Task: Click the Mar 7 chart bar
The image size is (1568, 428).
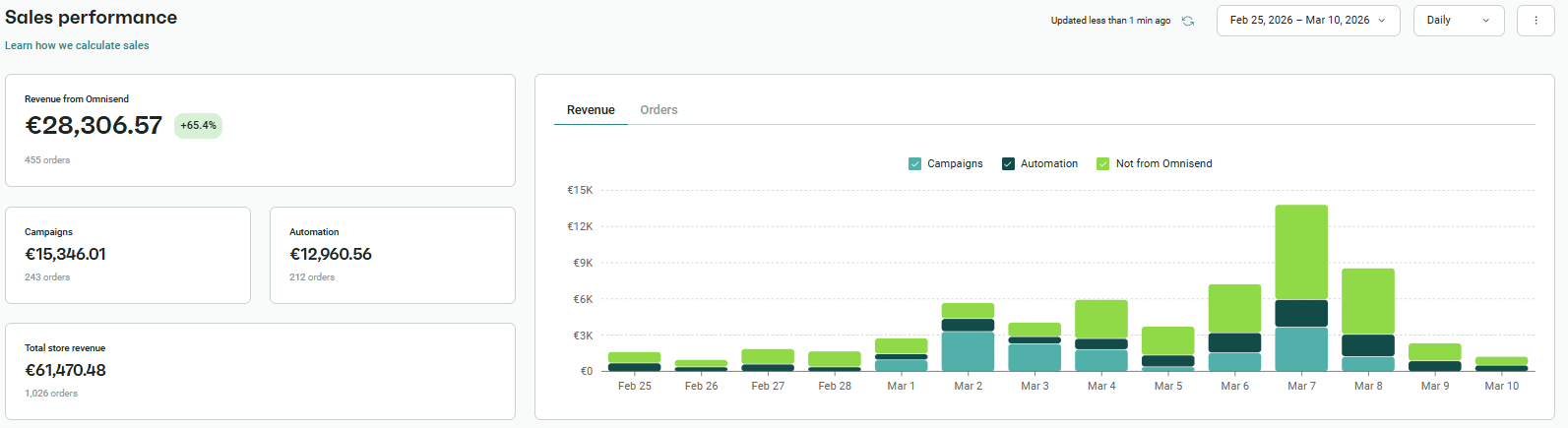Action: pyautogui.click(x=1301, y=288)
